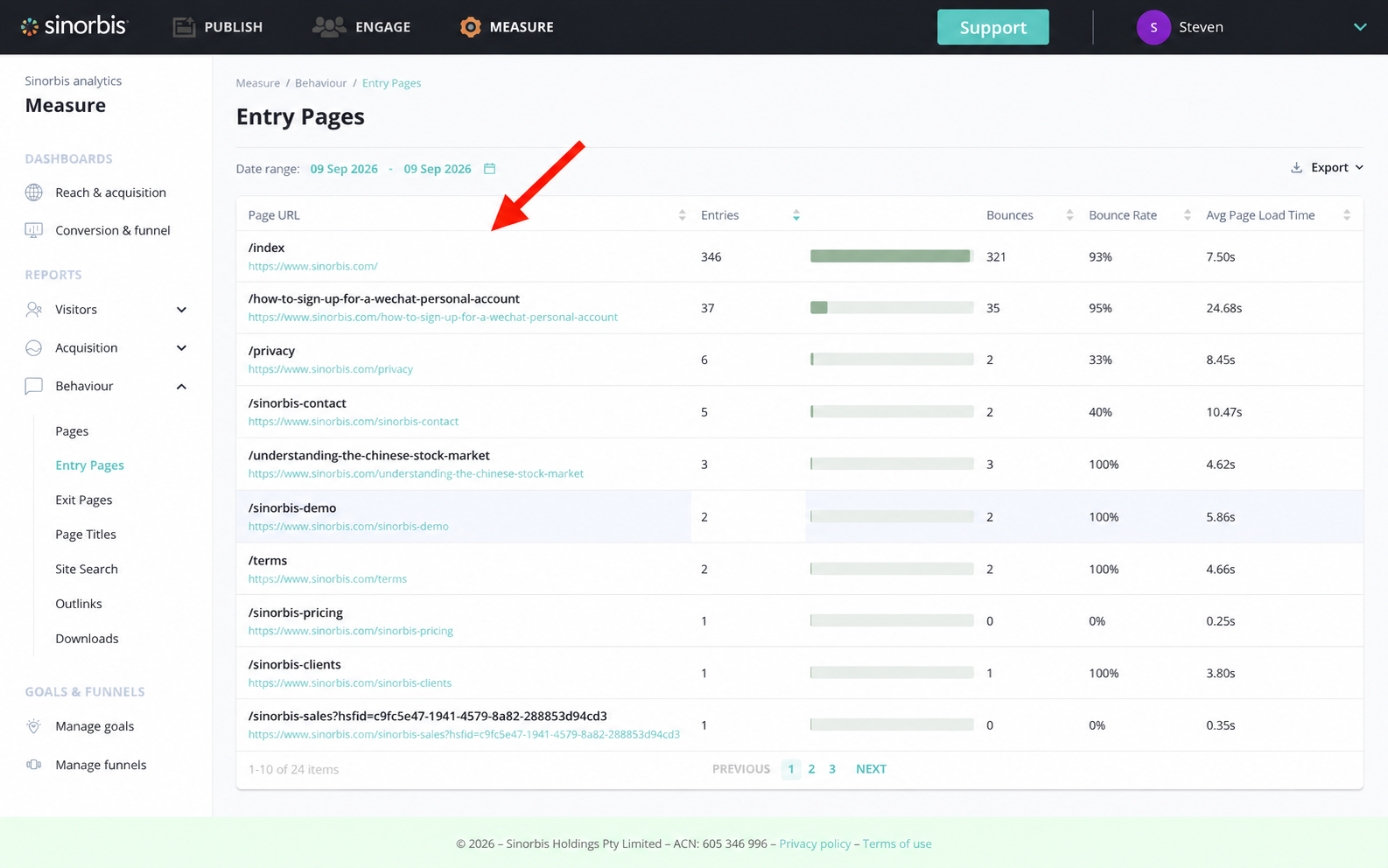Click the Measure breadcrumb link

(258, 83)
